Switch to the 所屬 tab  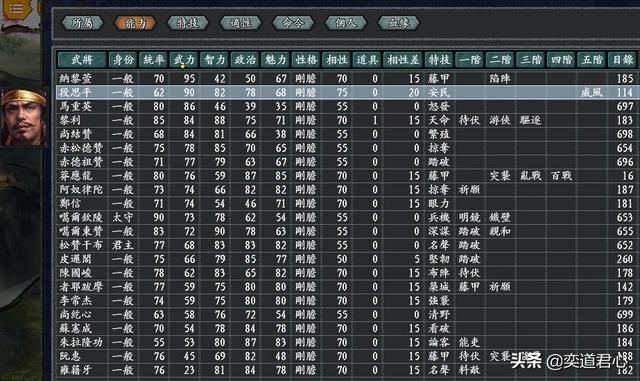click(x=82, y=23)
